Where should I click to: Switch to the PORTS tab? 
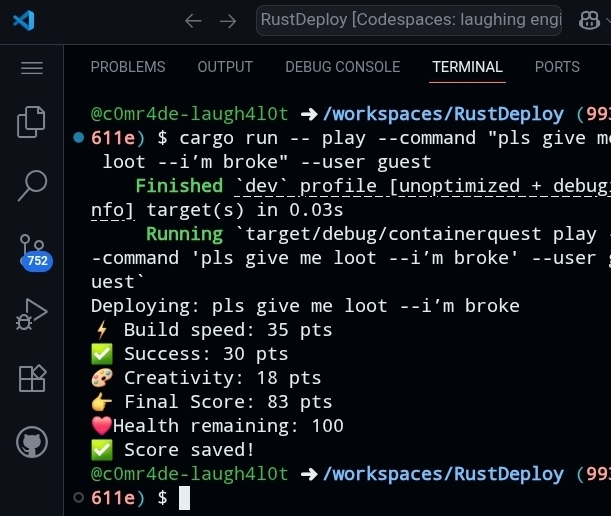point(557,67)
